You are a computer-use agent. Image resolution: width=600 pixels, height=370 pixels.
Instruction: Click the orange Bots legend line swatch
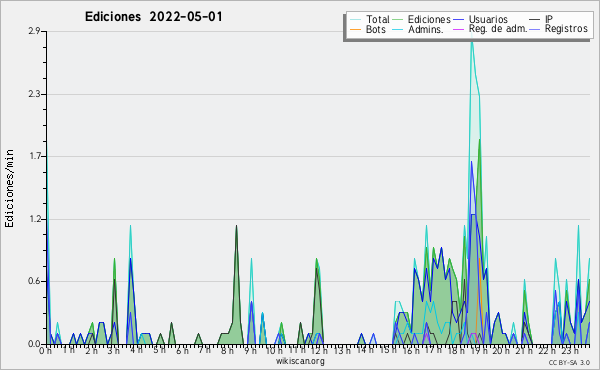tap(355, 29)
